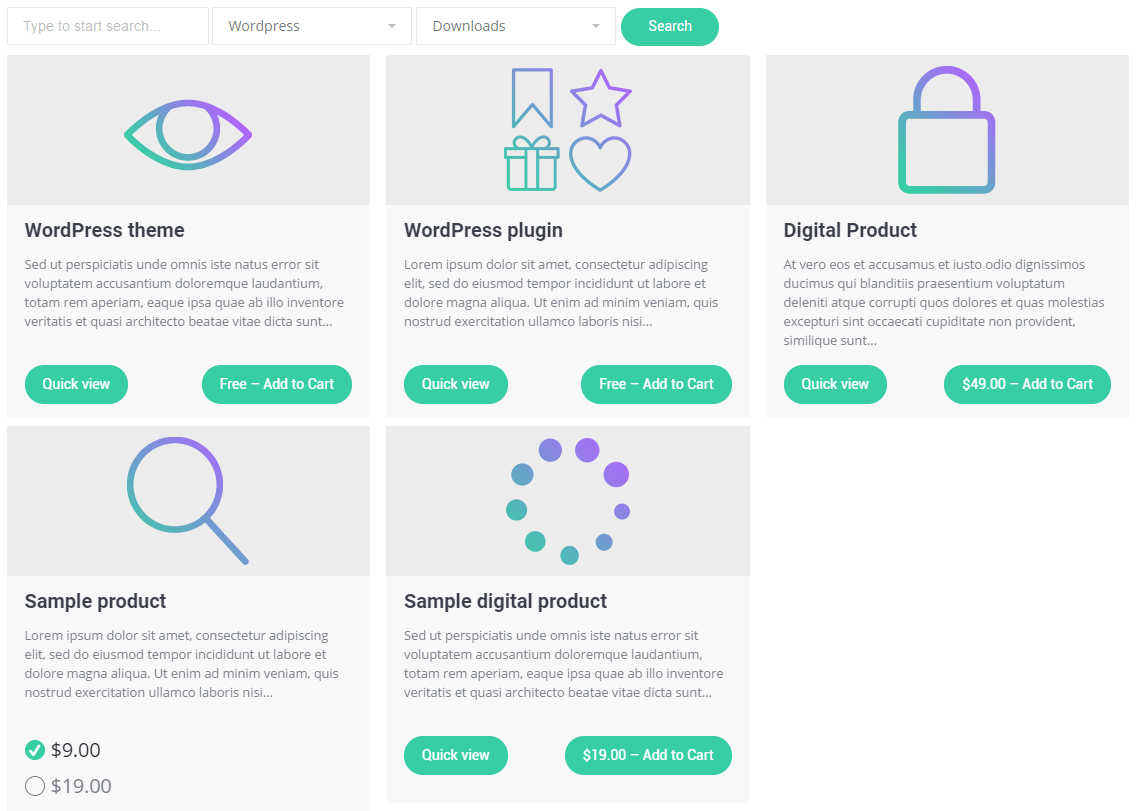The image size is (1136, 811).
Task: Click the star icon in WordPress plugin image
Action: [601, 99]
